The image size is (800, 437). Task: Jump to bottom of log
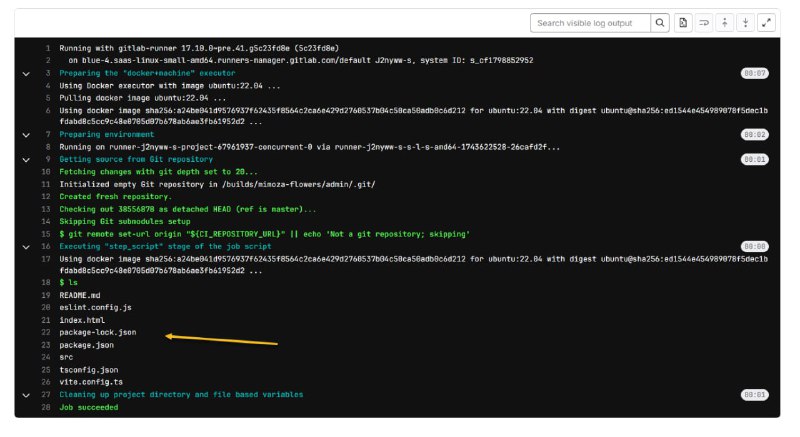click(745, 23)
